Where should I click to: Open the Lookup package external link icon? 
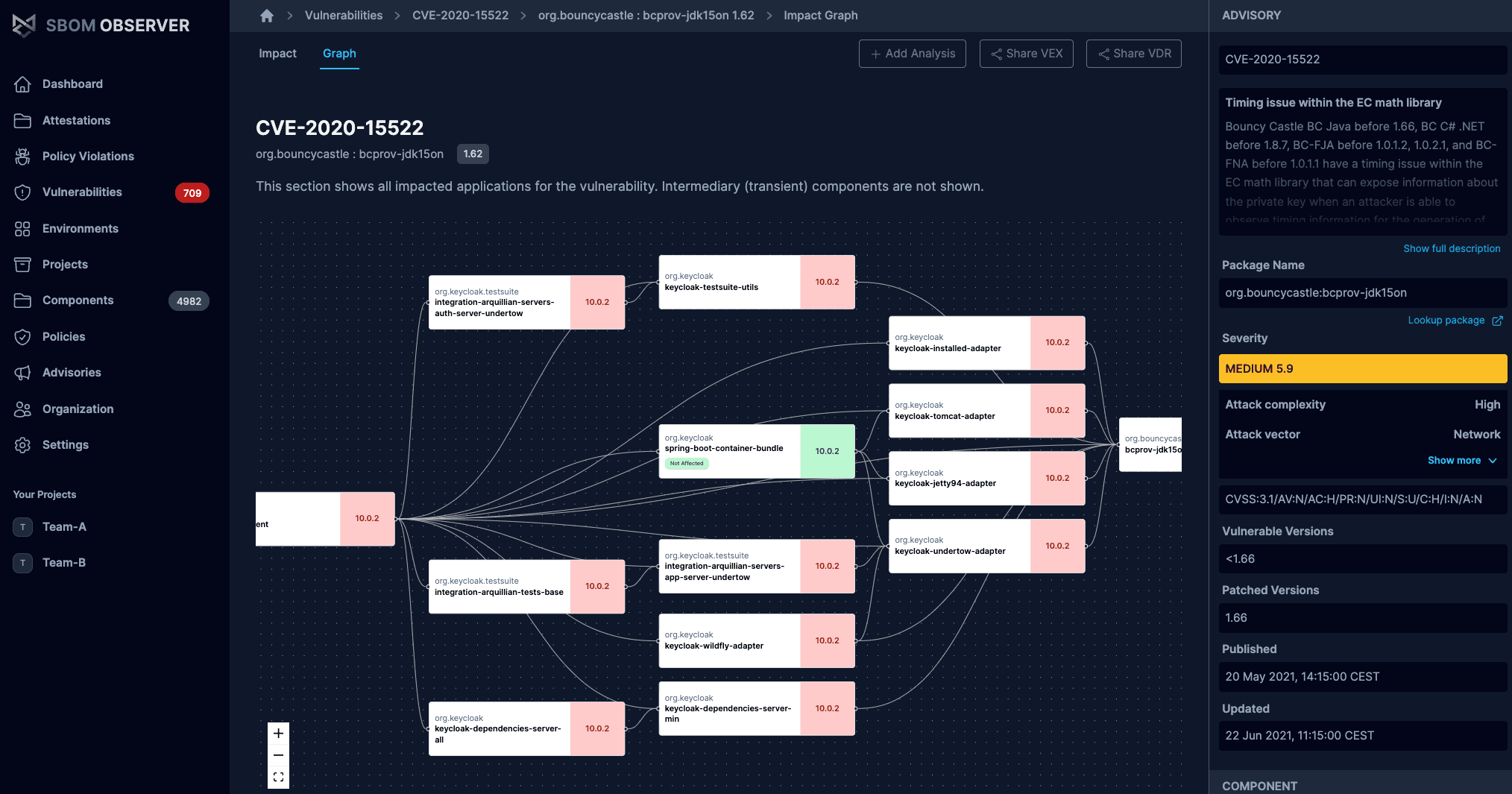point(1498,320)
